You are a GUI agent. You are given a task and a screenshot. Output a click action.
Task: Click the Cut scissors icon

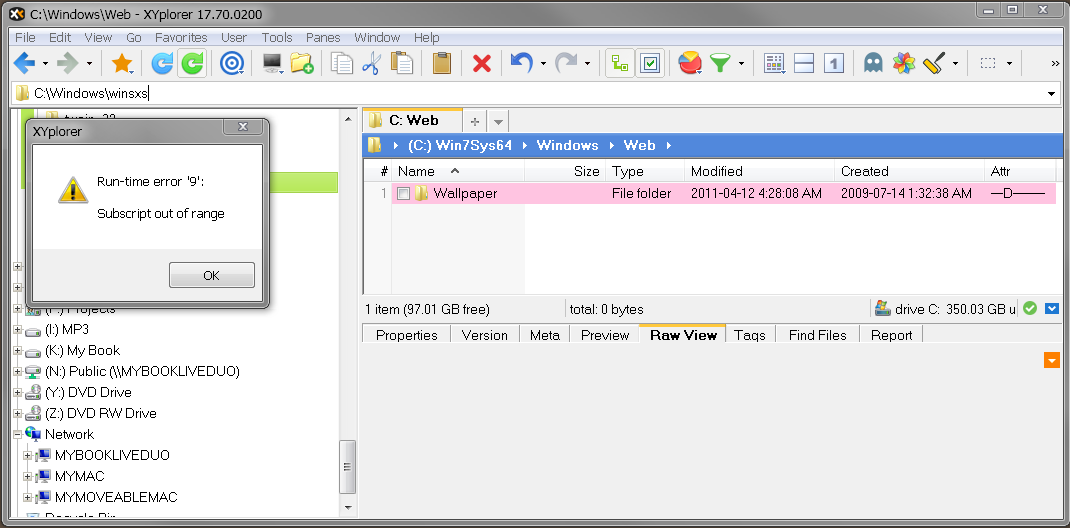point(372,64)
